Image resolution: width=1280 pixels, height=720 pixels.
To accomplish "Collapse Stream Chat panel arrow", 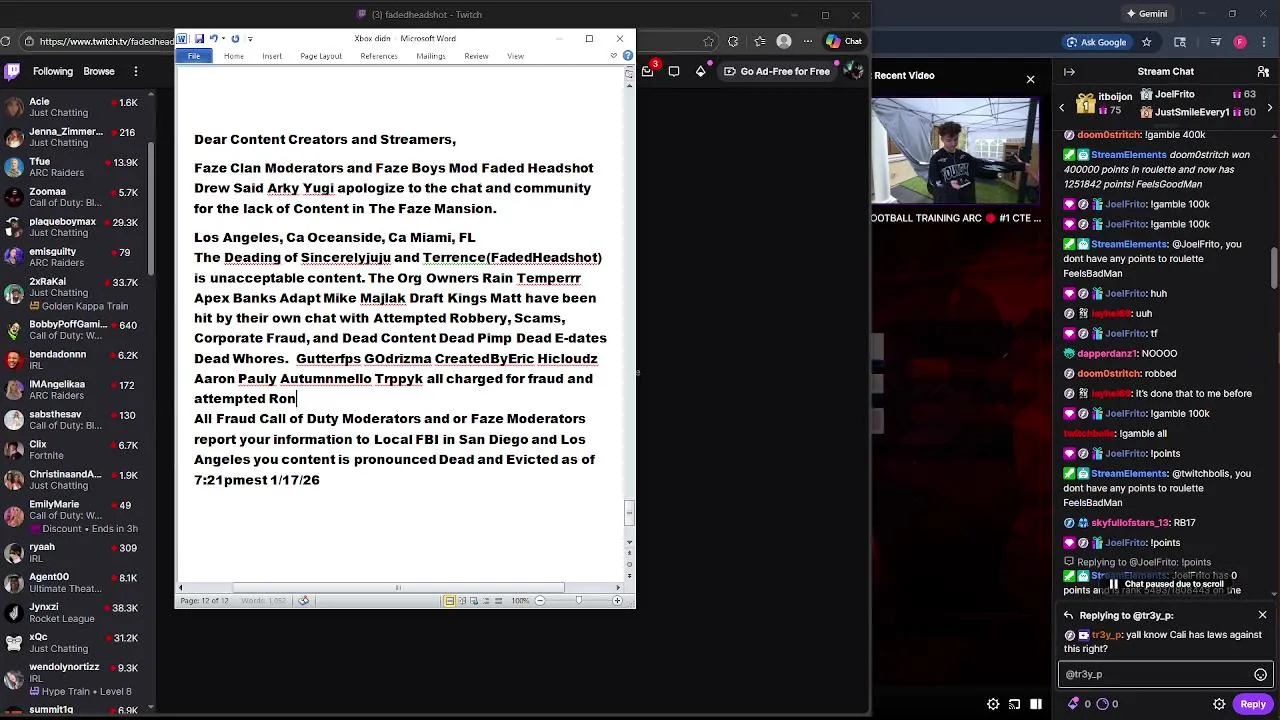I will point(1069,71).
